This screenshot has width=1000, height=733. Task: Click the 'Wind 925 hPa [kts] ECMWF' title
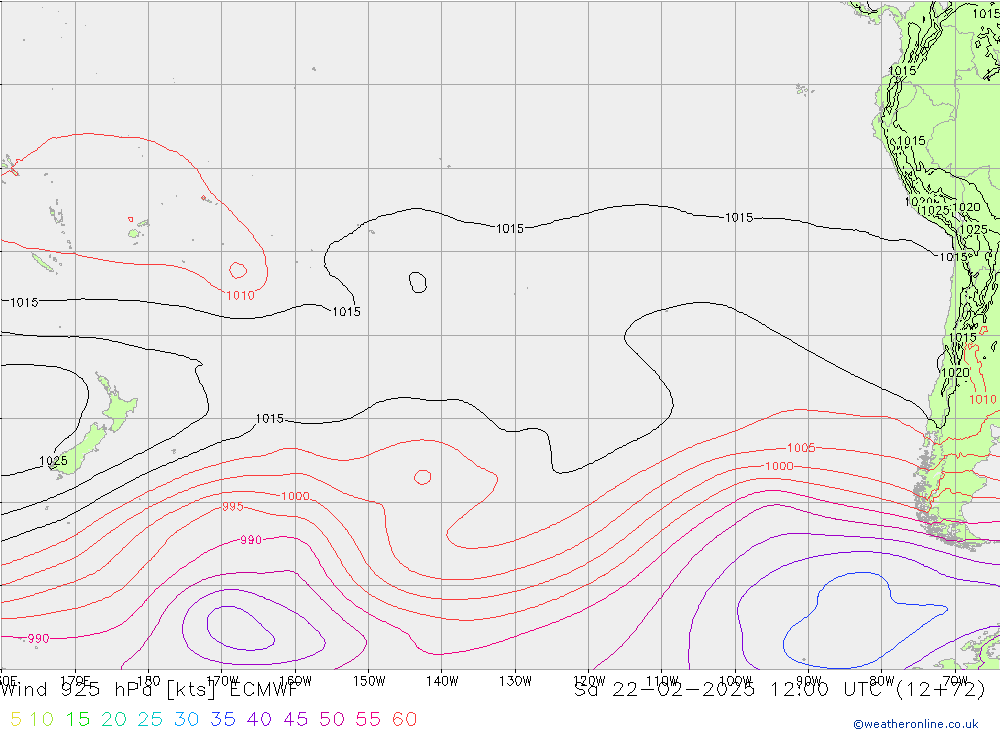coord(149,690)
